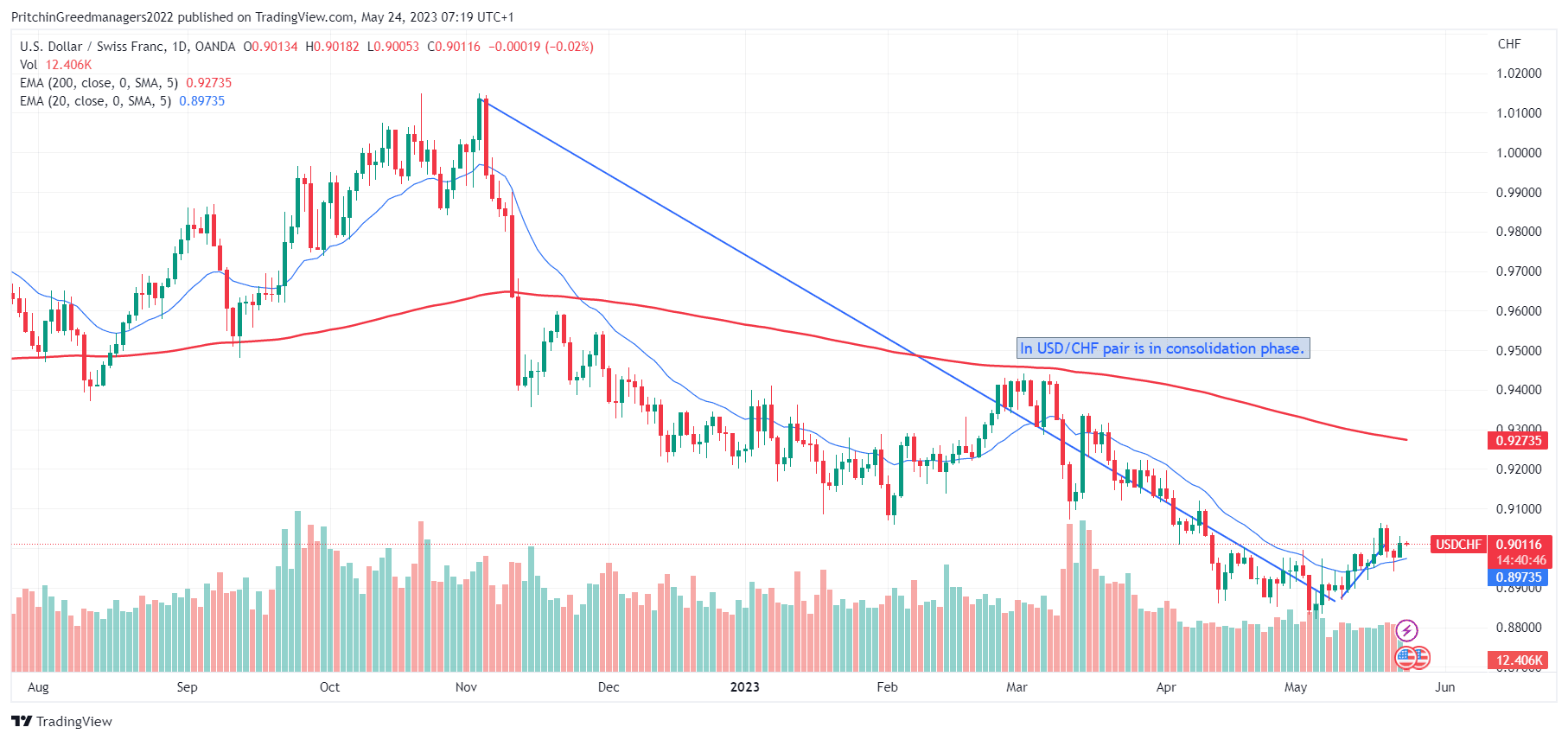Click the Oct label on the time axis

pos(329,687)
